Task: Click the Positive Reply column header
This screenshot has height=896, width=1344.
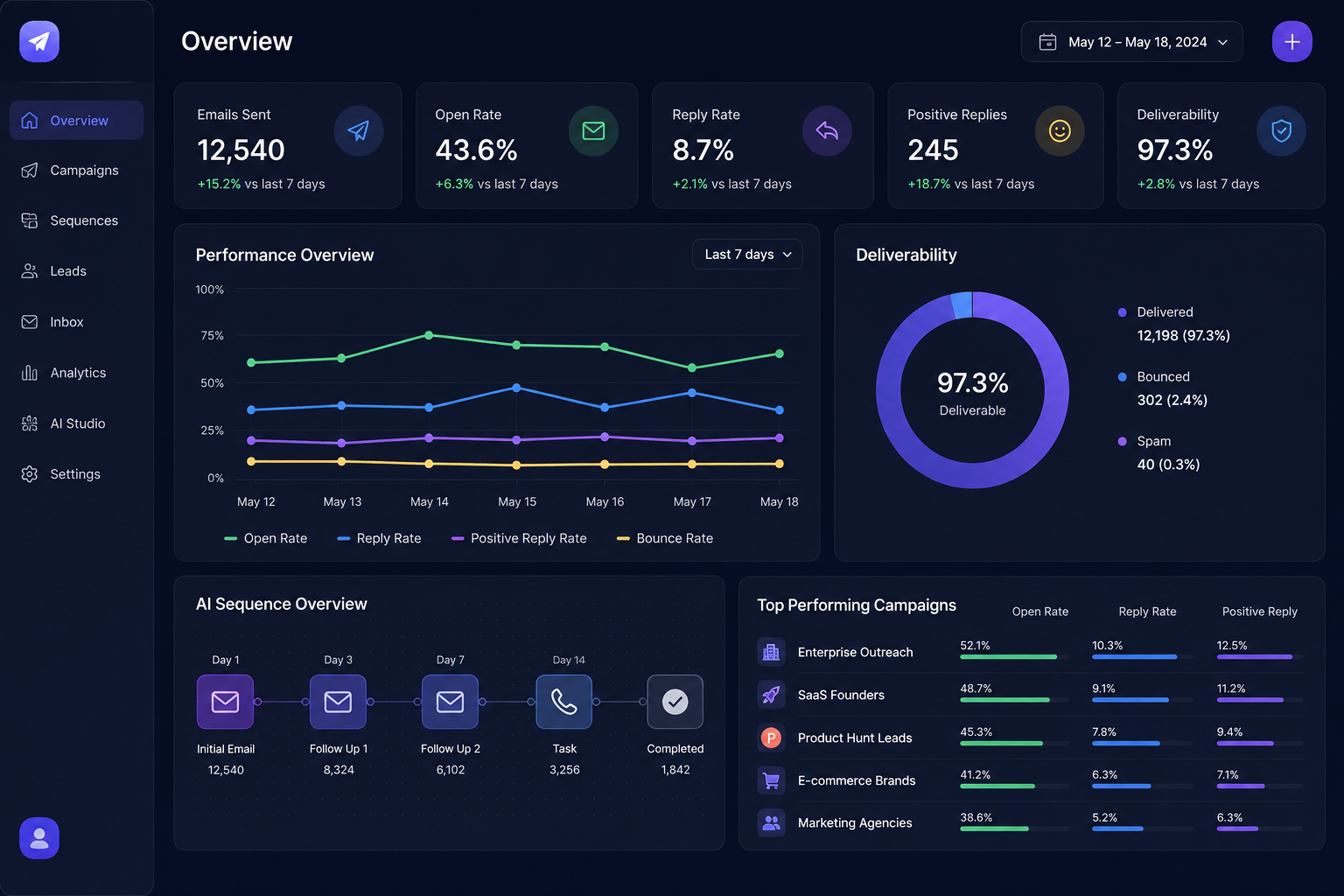Action: point(1259,612)
